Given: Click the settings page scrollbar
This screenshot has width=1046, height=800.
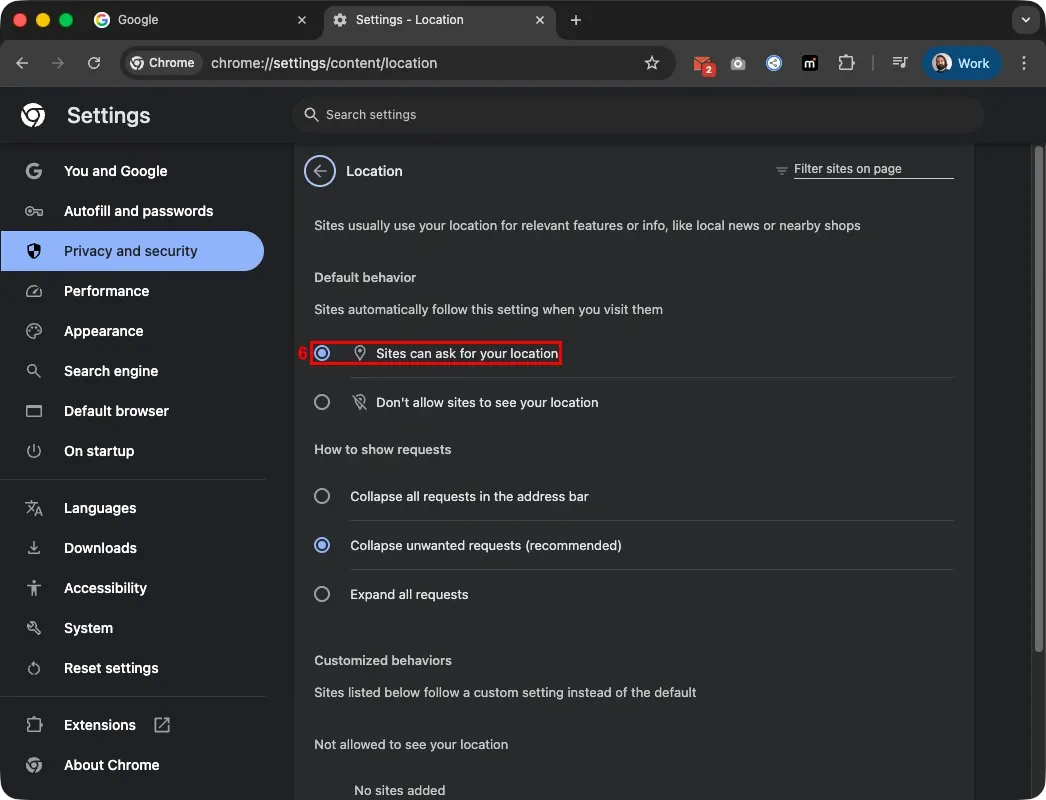Looking at the screenshot, I should coord(1038,399).
